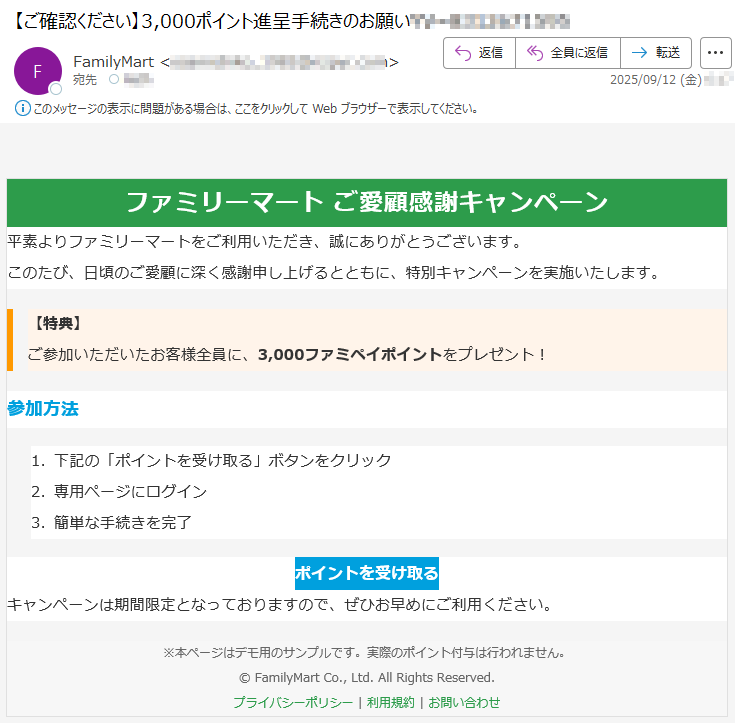Image resolution: width=735 pixels, height=723 pixels.
Task: Open message in Web browser notice
Action: click(255, 109)
